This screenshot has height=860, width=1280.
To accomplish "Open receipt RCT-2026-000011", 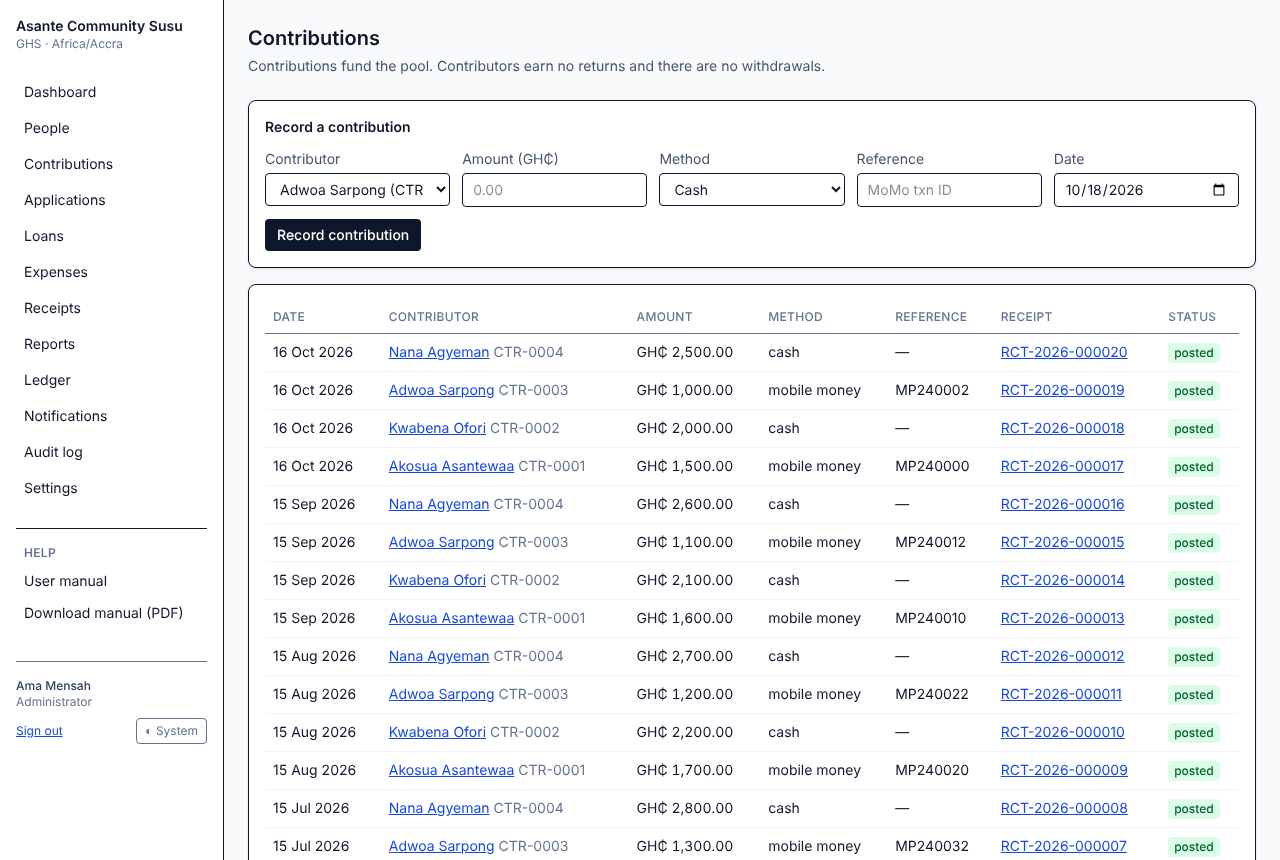I will coord(1061,694).
